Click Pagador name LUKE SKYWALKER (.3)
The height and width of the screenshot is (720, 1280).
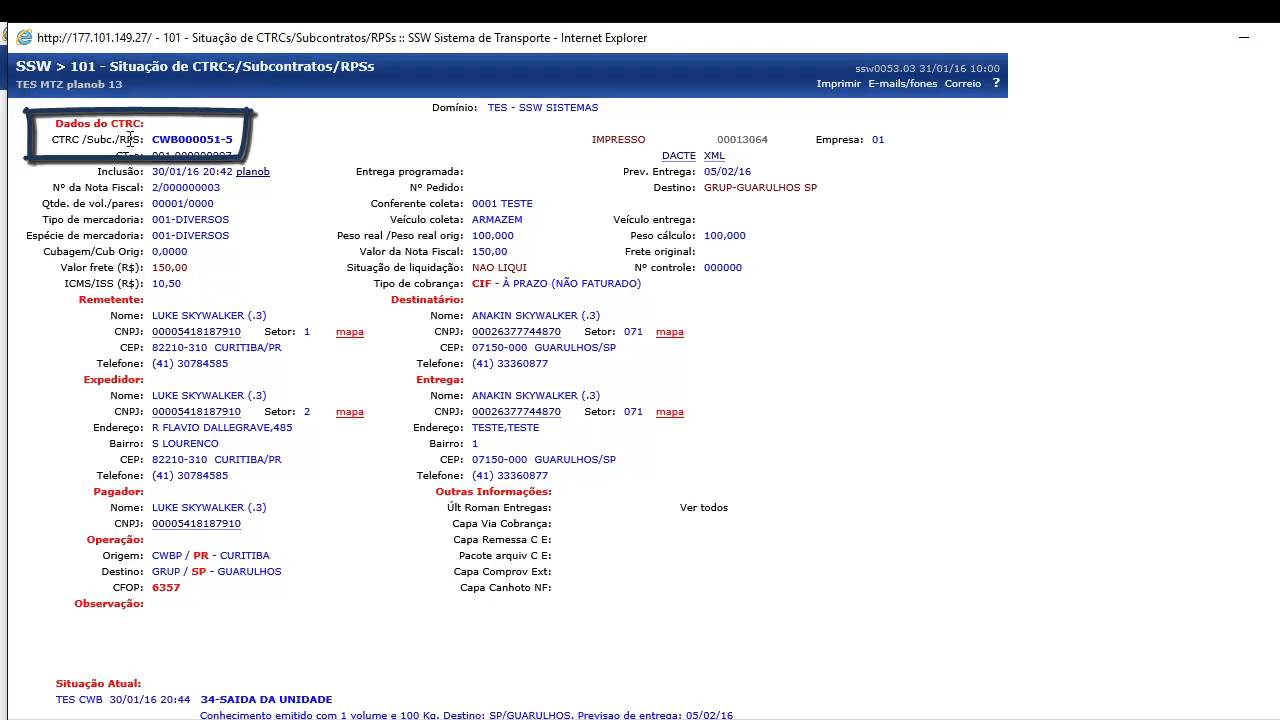pyautogui.click(x=209, y=508)
